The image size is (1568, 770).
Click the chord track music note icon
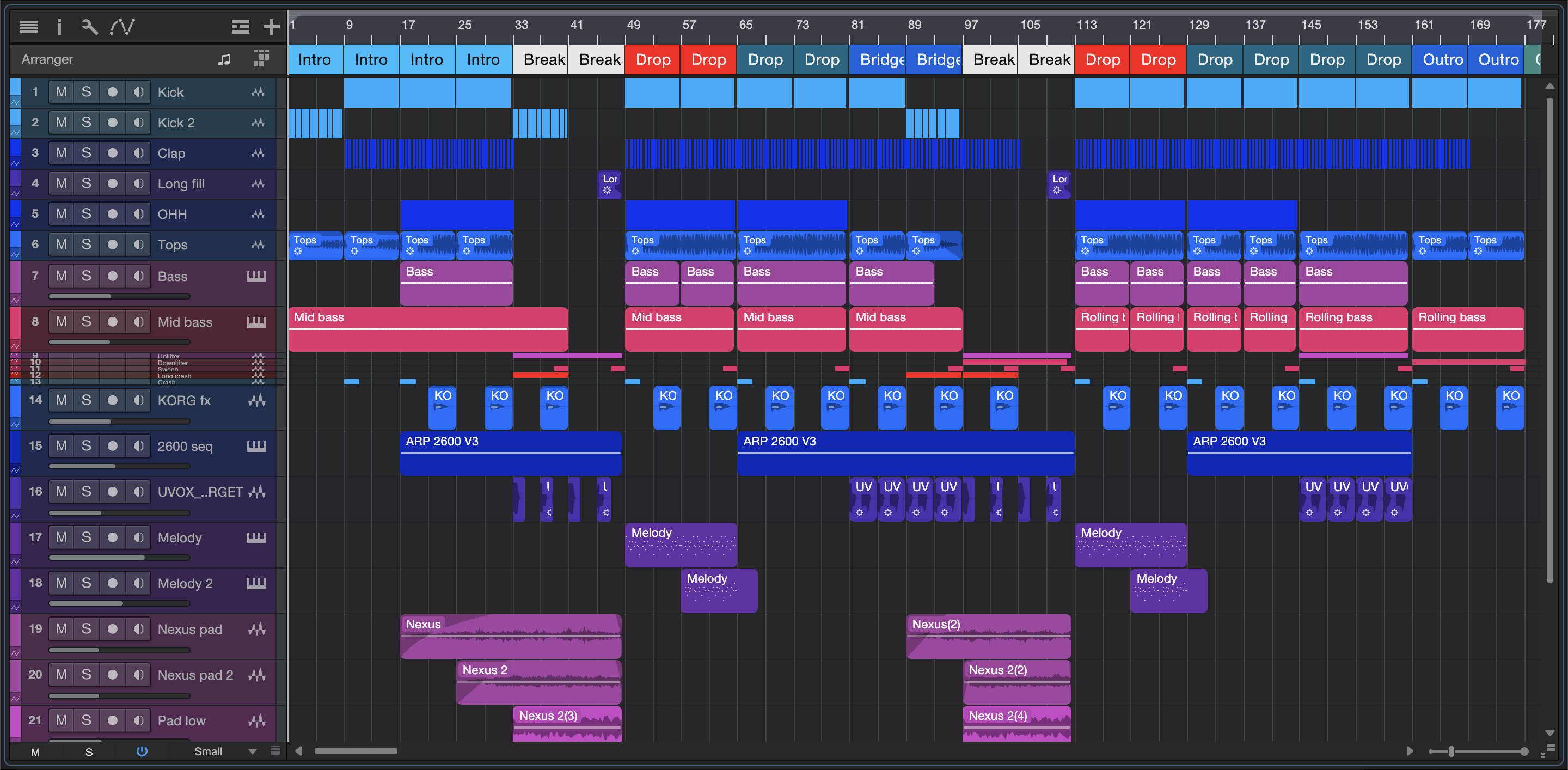[x=224, y=59]
